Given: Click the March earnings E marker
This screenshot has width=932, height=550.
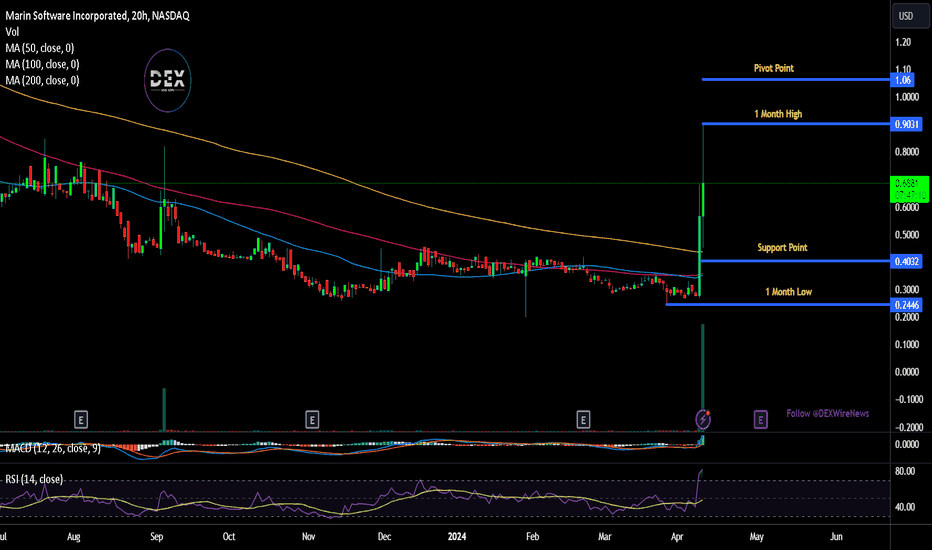Looking at the screenshot, I should (x=583, y=420).
